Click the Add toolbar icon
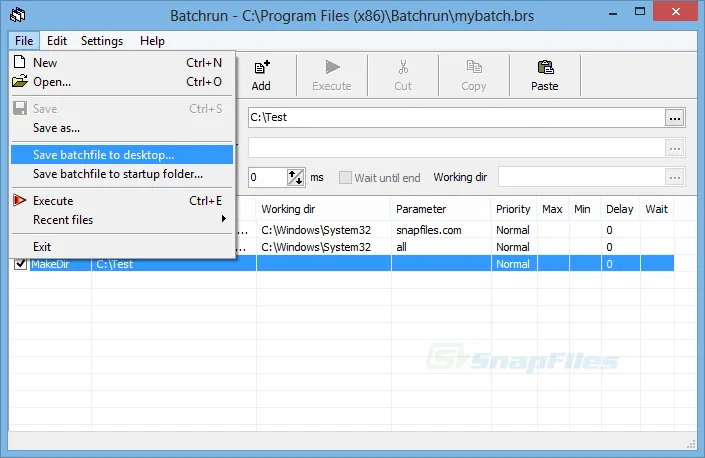The image size is (705, 458). tap(262, 68)
